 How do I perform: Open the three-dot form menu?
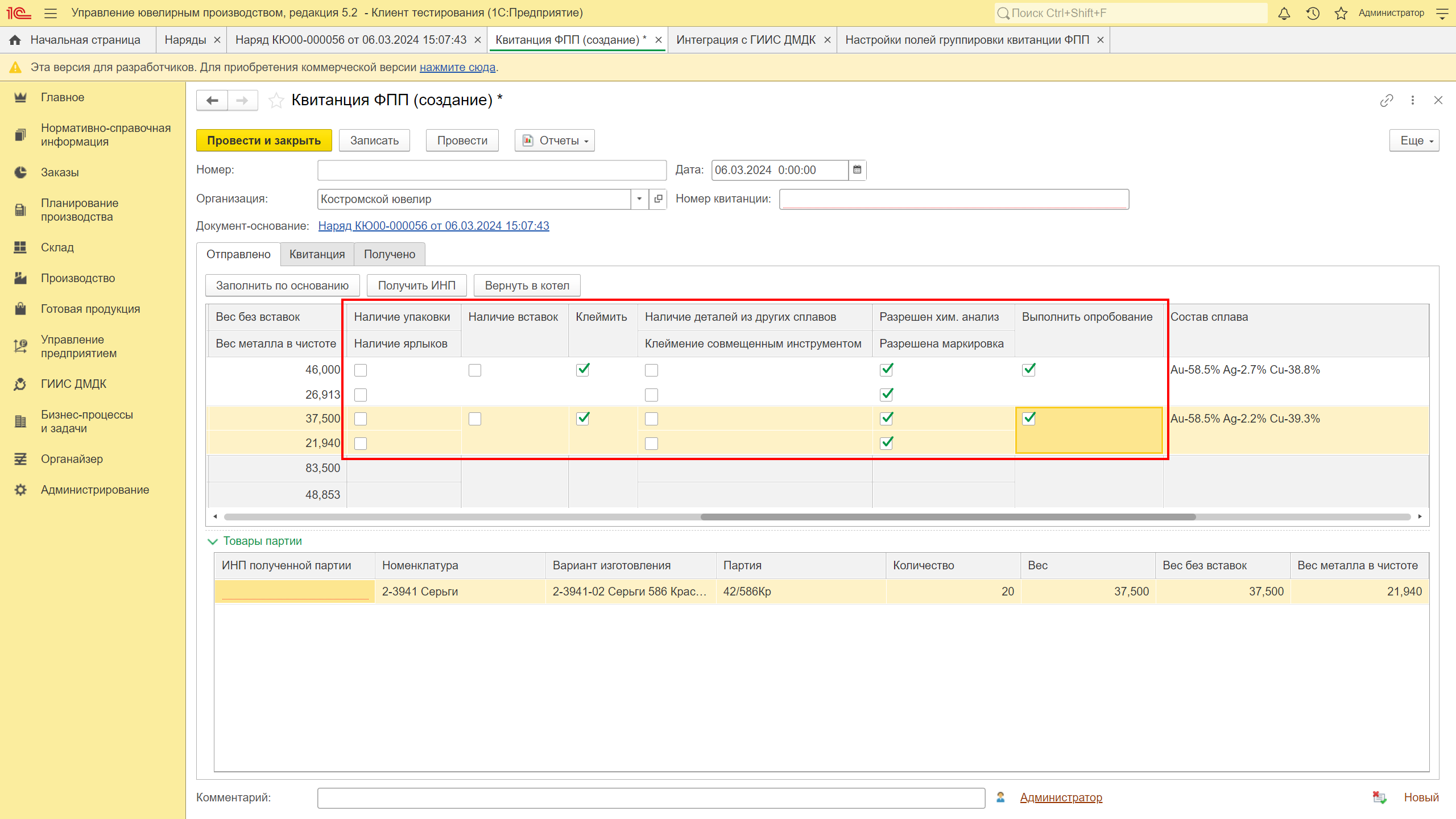click(x=1413, y=101)
